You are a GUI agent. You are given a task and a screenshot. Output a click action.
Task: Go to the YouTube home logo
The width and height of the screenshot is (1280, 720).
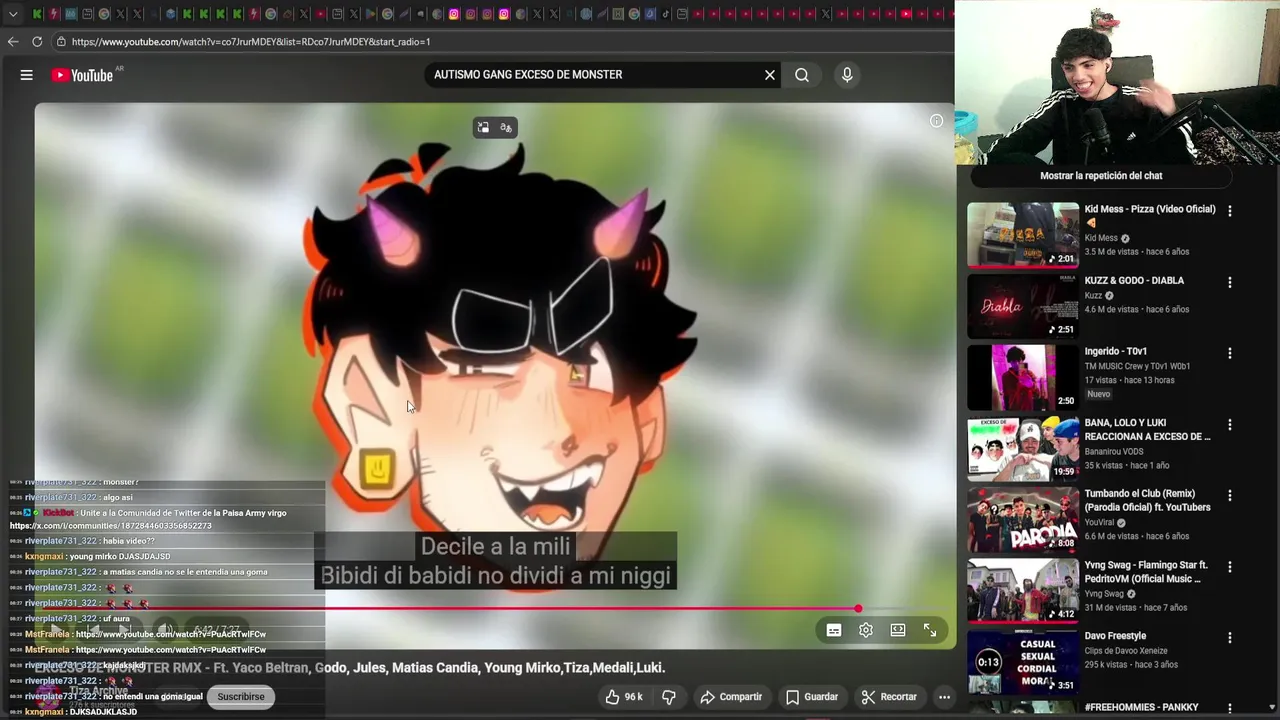(x=83, y=75)
